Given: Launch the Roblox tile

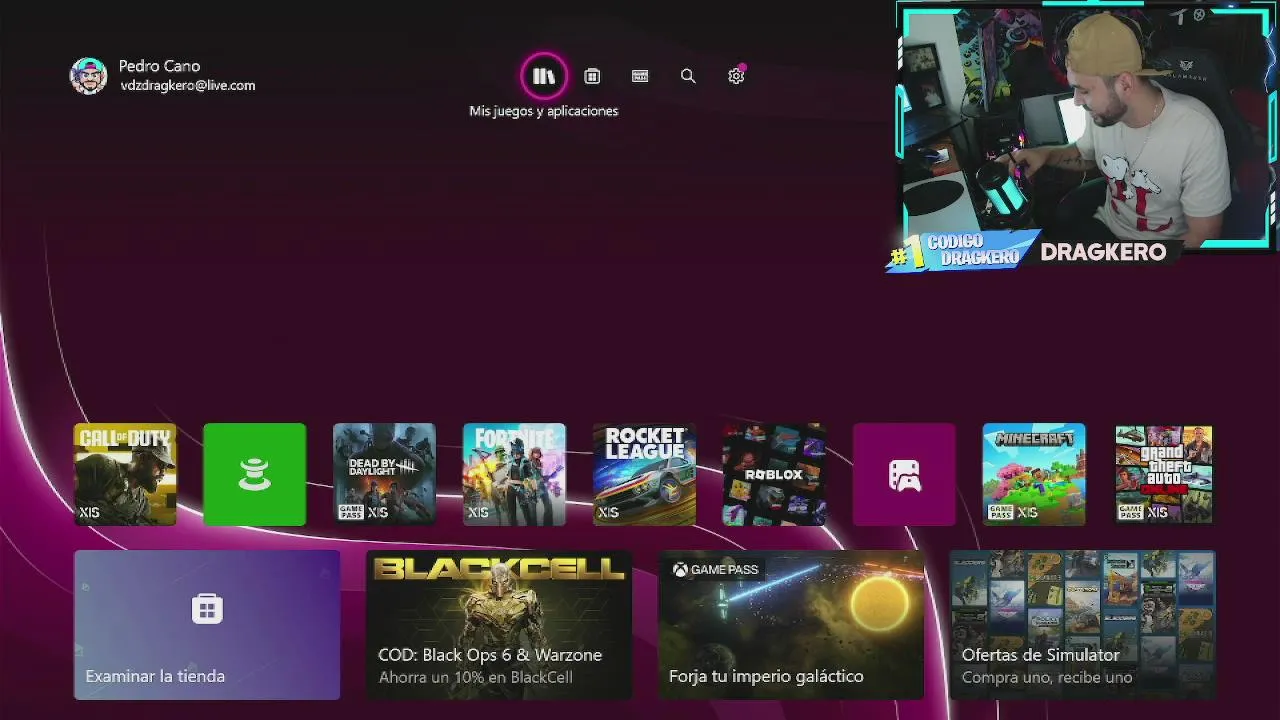Looking at the screenshot, I should tap(774, 474).
